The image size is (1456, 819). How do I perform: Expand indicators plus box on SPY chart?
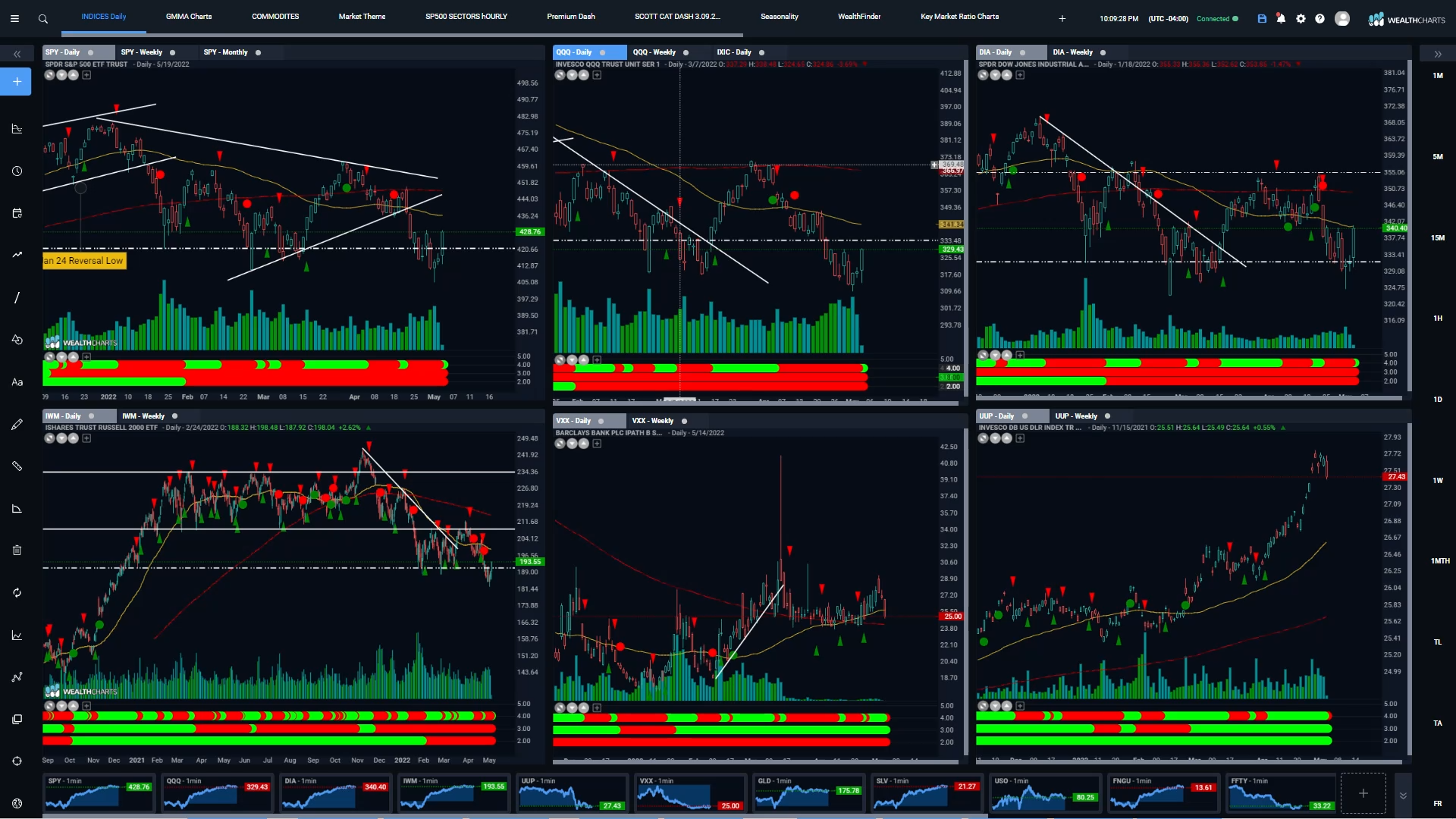pyautogui.click(x=86, y=75)
